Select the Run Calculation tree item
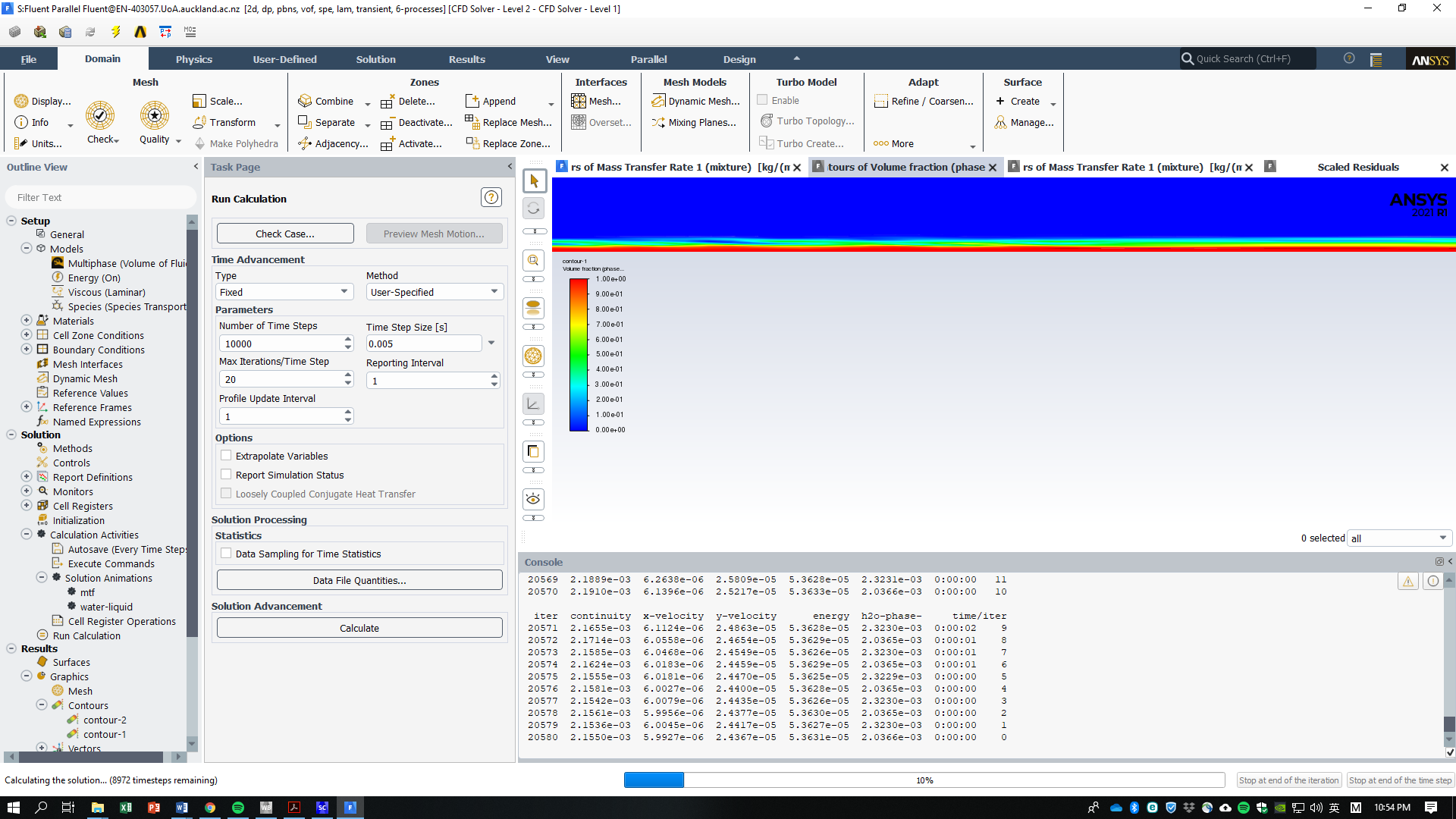The image size is (1456, 819). coord(86,635)
